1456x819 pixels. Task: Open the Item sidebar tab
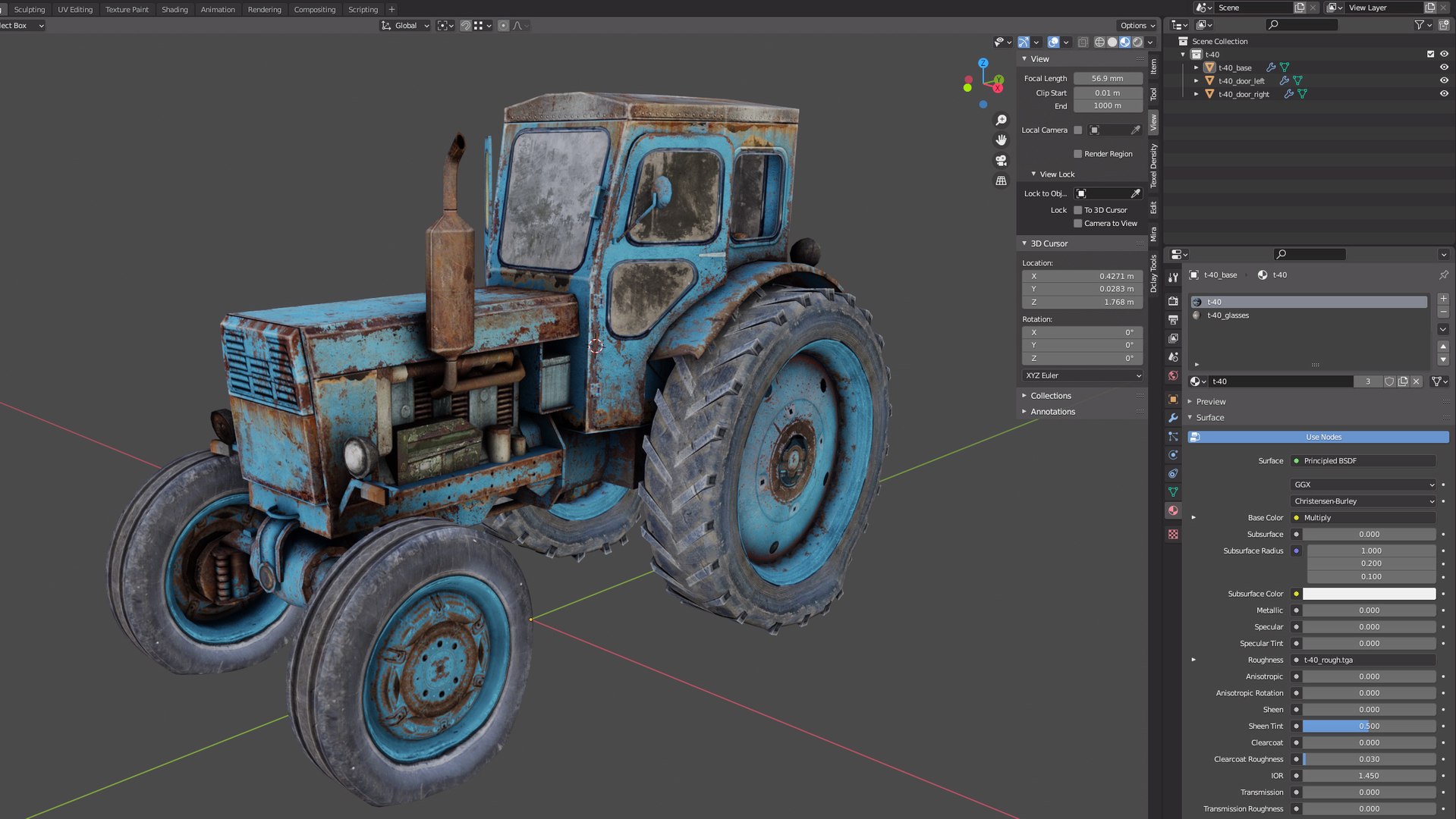click(x=1153, y=66)
